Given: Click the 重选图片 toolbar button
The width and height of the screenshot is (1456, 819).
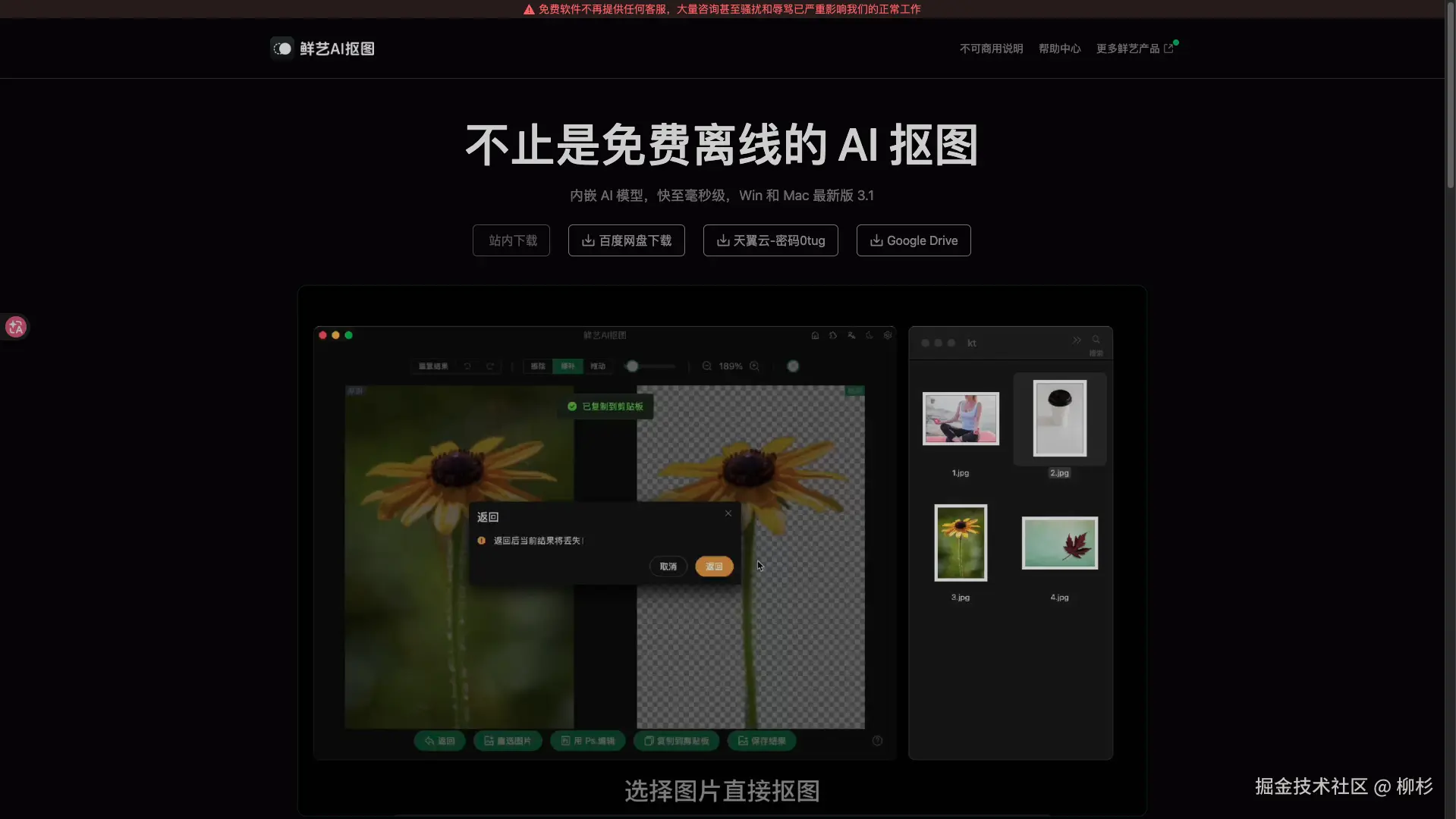Looking at the screenshot, I should 508,741.
